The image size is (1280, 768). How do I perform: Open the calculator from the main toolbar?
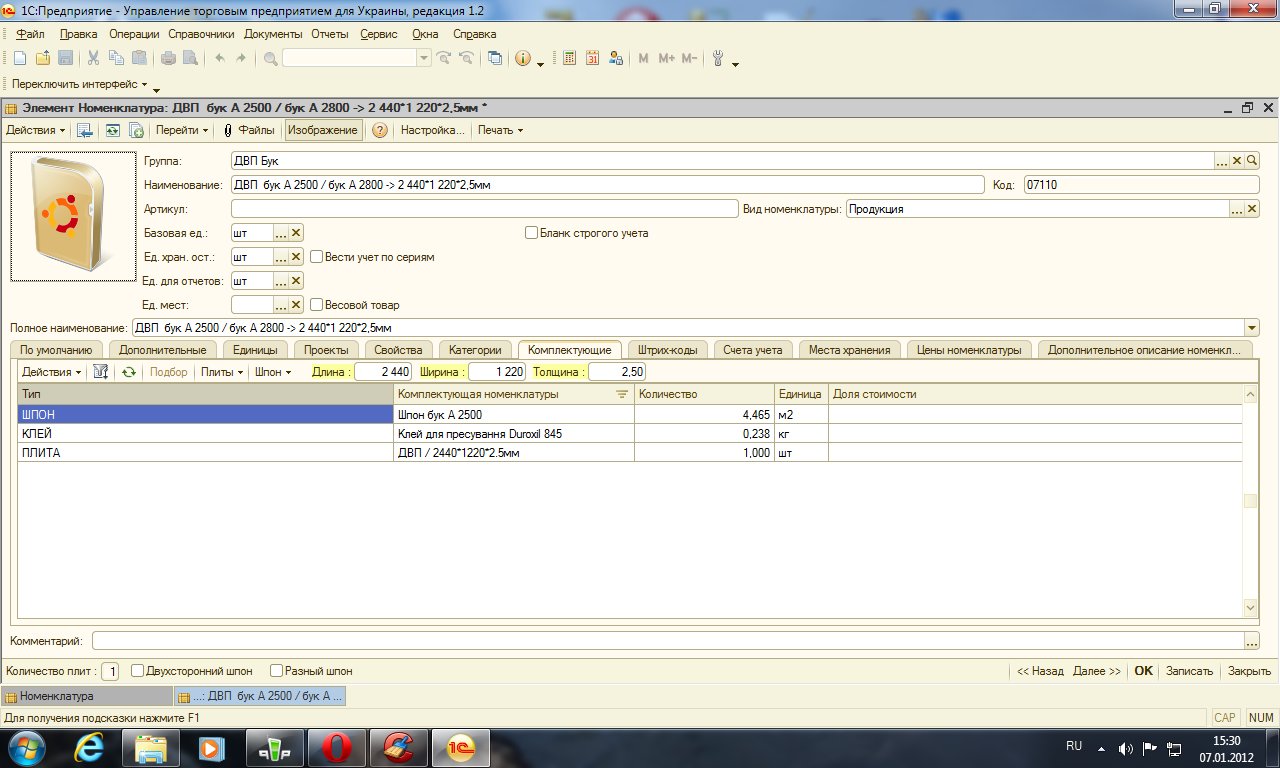[569, 58]
